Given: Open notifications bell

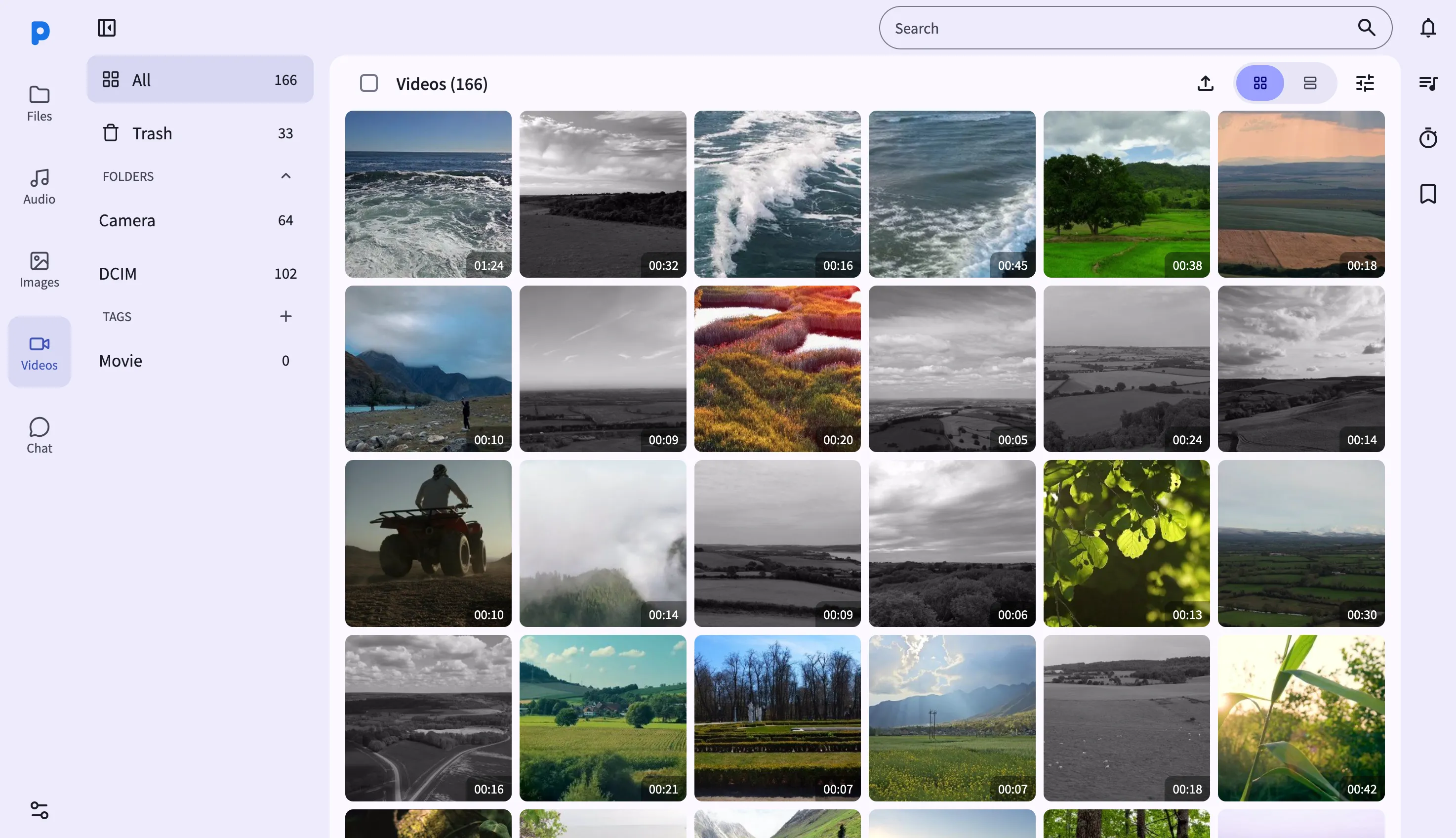Looking at the screenshot, I should click(x=1428, y=28).
